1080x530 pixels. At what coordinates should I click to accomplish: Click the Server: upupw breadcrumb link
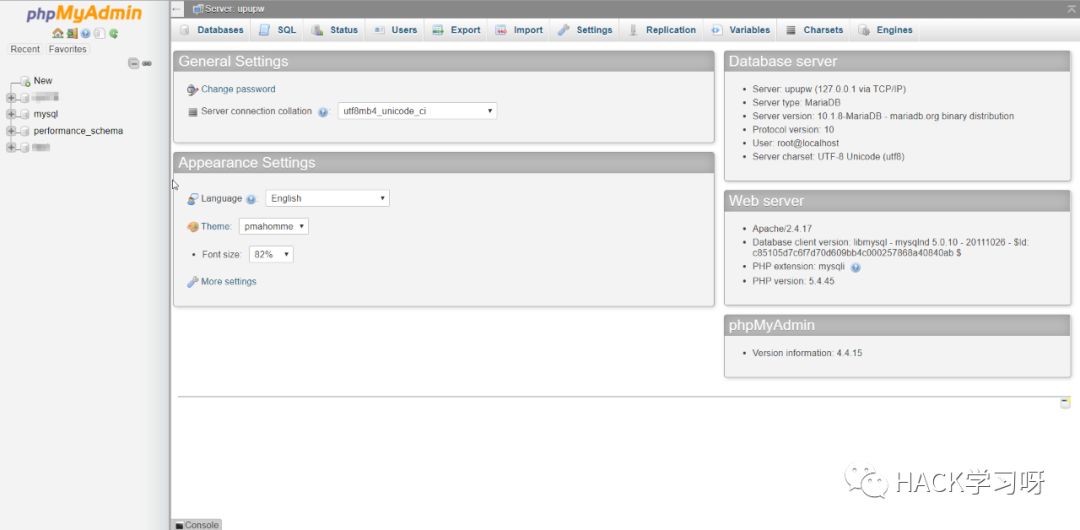234,9
